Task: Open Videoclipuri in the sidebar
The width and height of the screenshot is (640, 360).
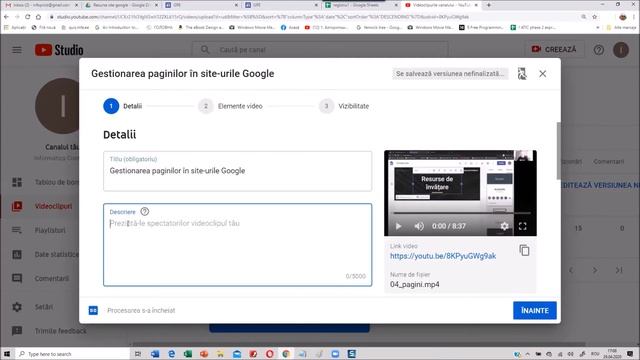Action: click(x=41, y=206)
